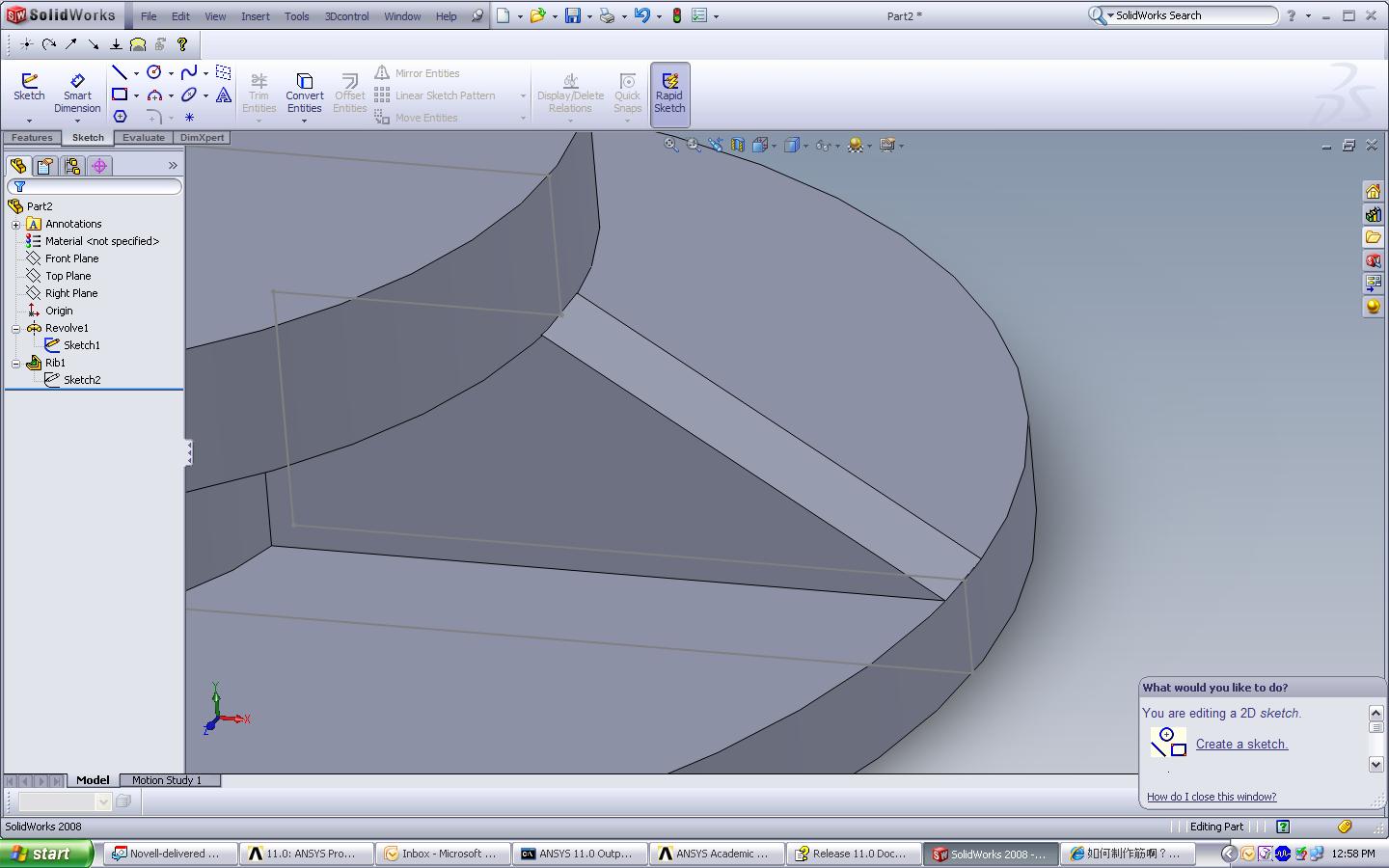Click the Convert Entities tool
This screenshot has height=868, width=1389.
coord(304,92)
